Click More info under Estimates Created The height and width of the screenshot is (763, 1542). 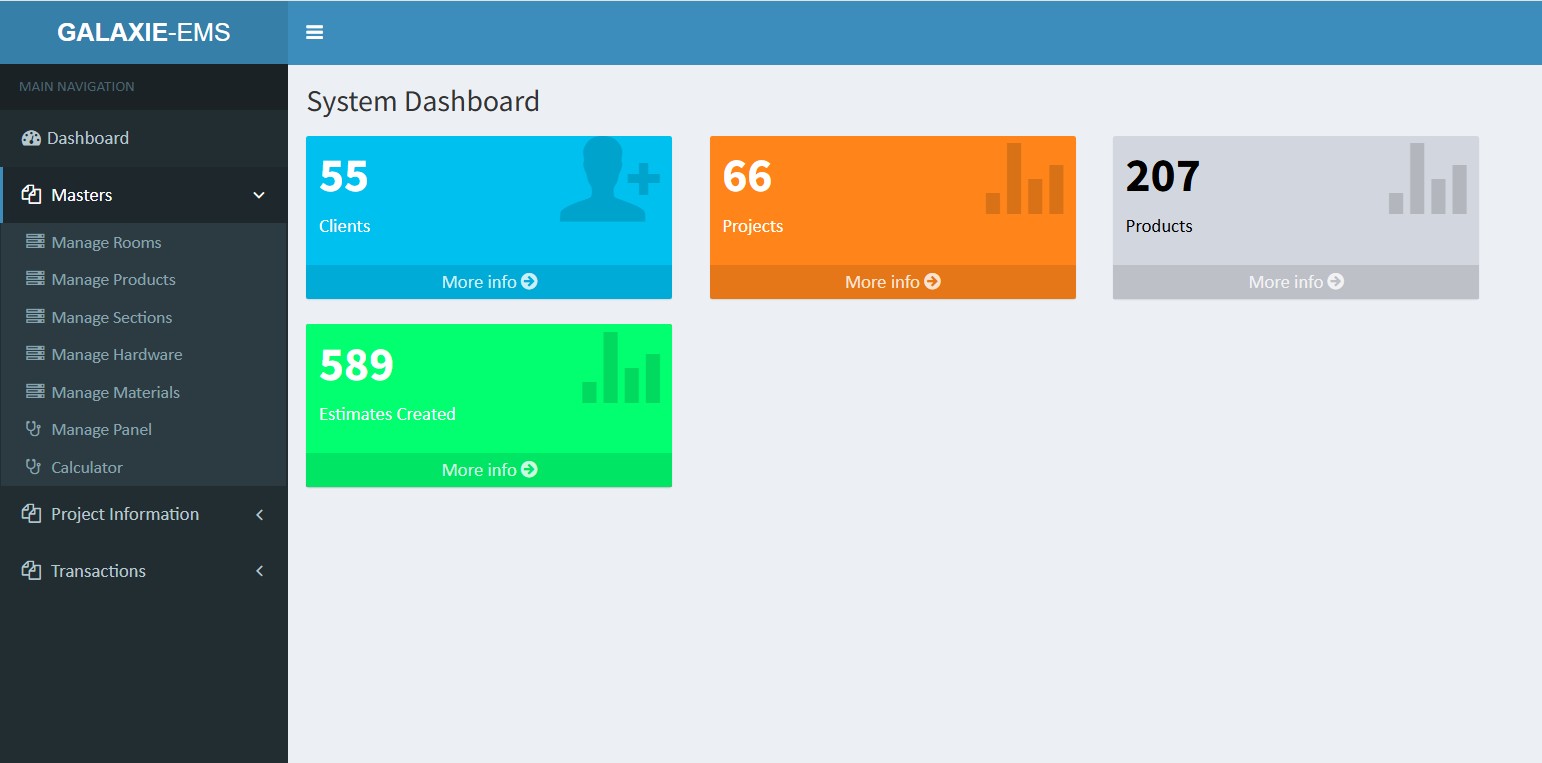coord(489,470)
